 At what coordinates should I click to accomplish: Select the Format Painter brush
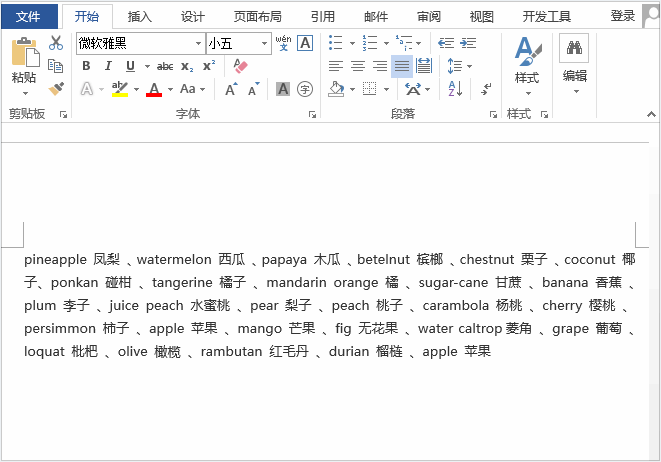56,89
